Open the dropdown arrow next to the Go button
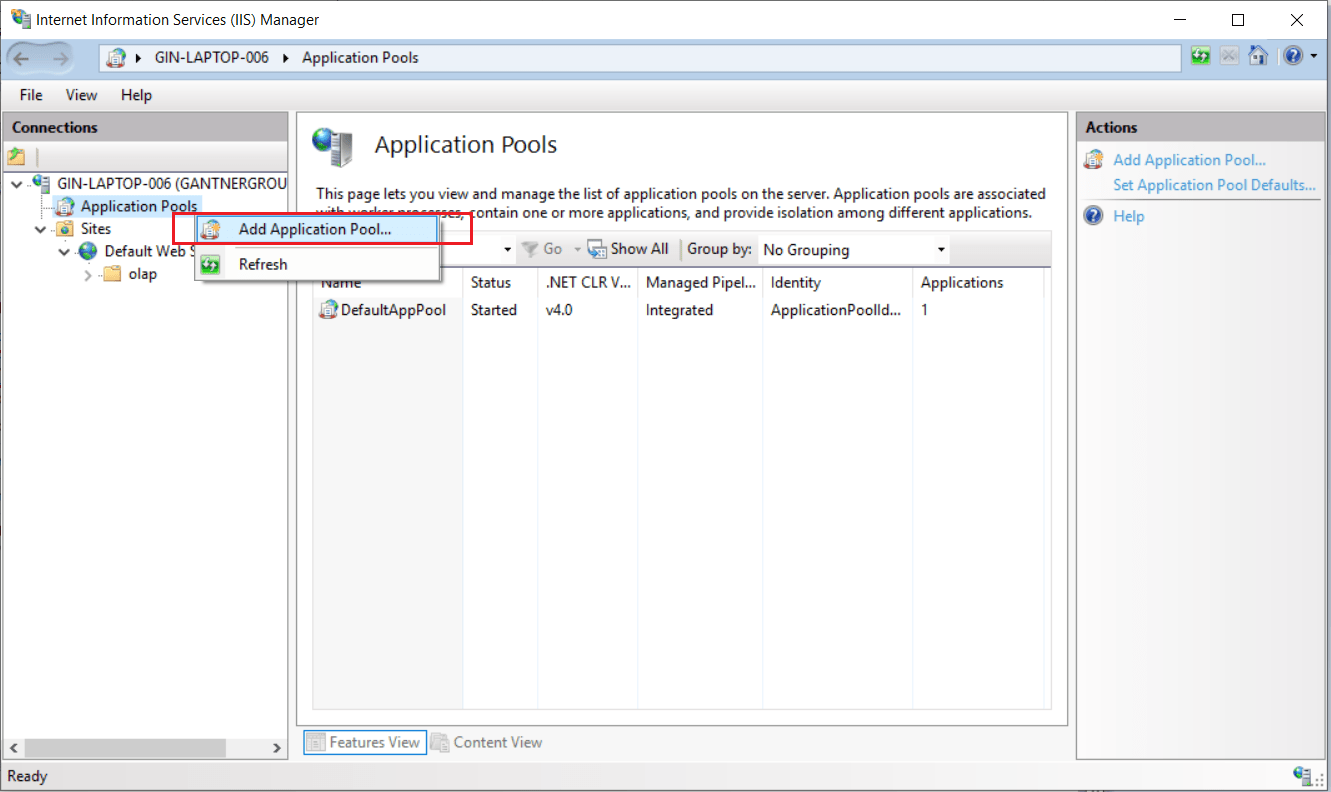The image size is (1331, 792). pyautogui.click(x=577, y=249)
